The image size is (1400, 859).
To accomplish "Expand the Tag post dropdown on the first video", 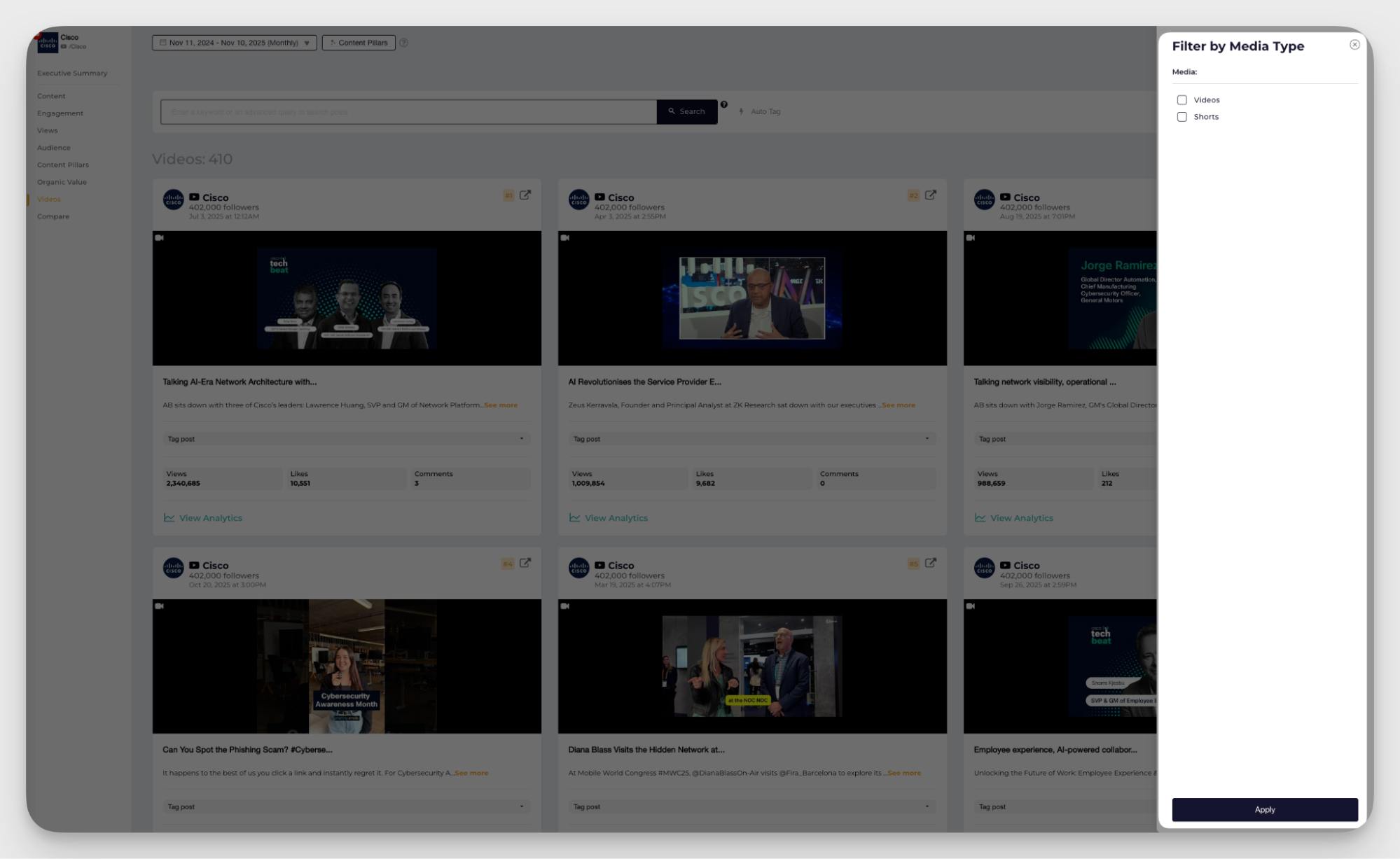I will (x=522, y=439).
